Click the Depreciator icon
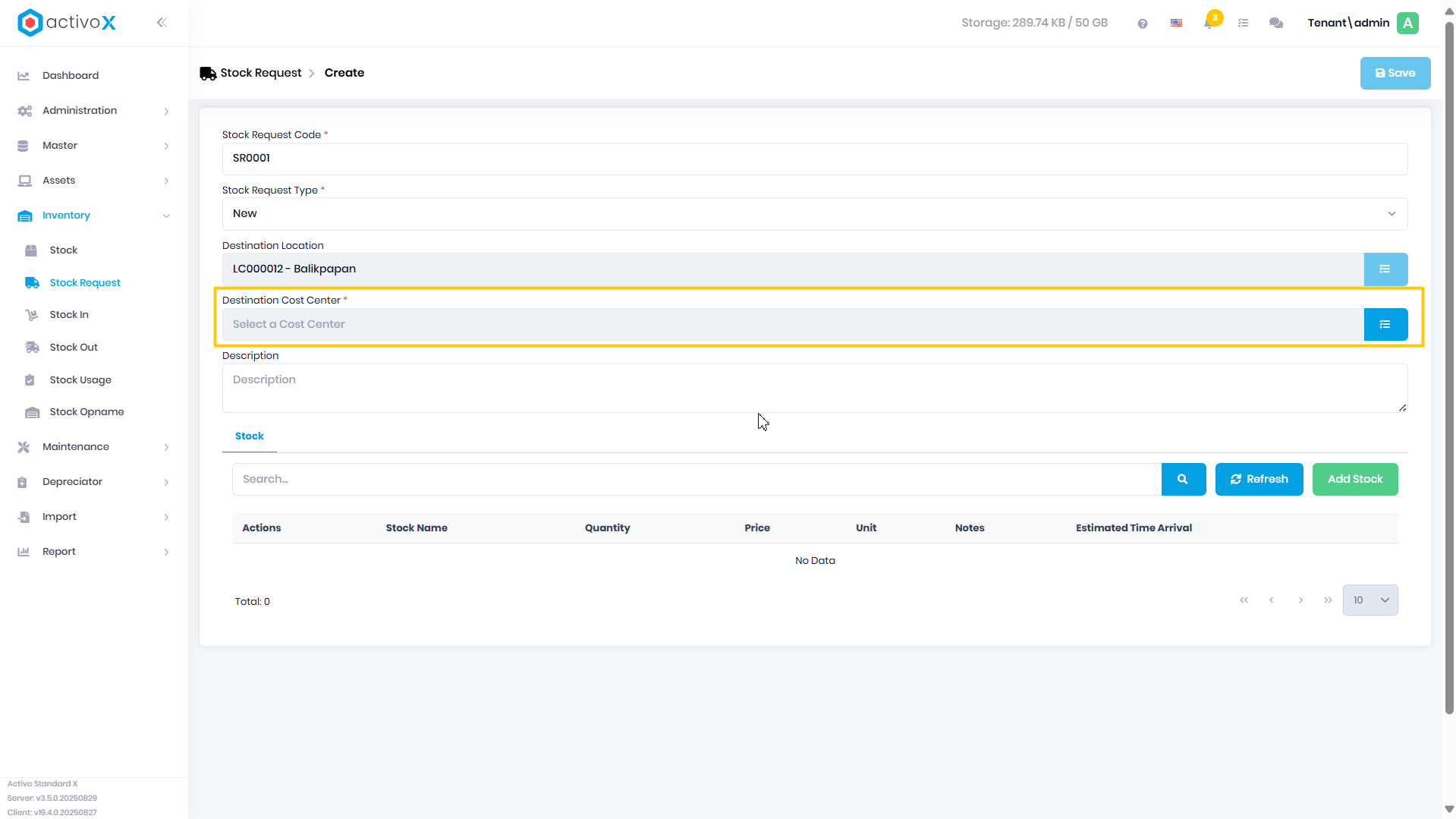The width and height of the screenshot is (1456, 819). click(x=22, y=482)
